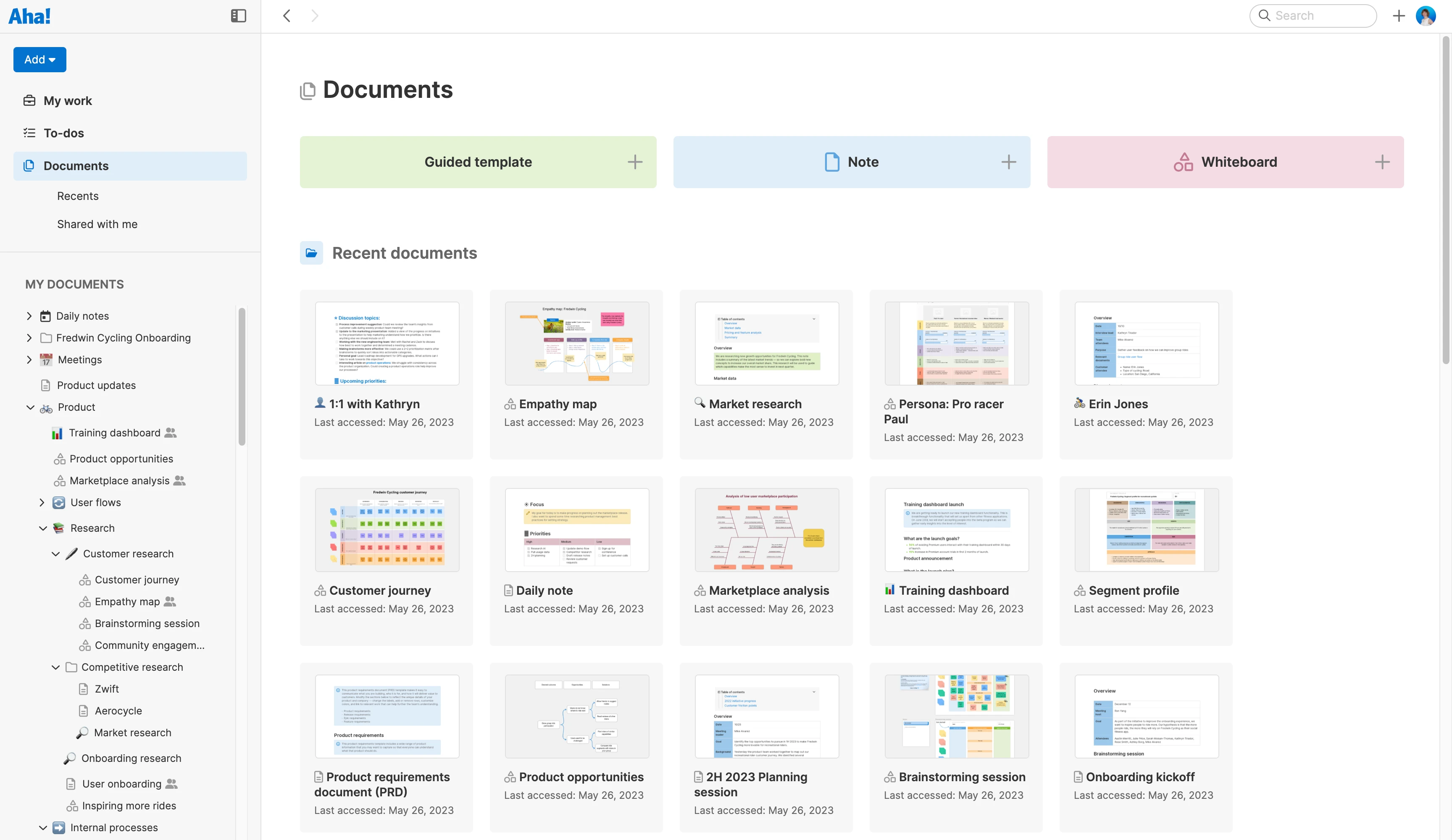Viewport: 1452px width, 840px height.
Task: Expand the User flows tree item
Action: tap(42, 502)
